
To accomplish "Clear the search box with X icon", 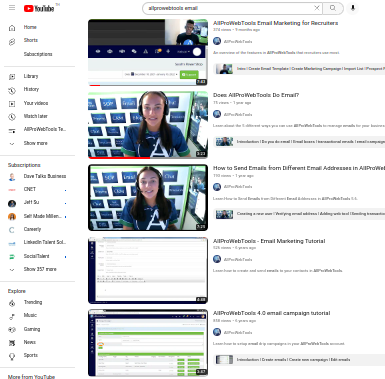I will click(x=317, y=8).
